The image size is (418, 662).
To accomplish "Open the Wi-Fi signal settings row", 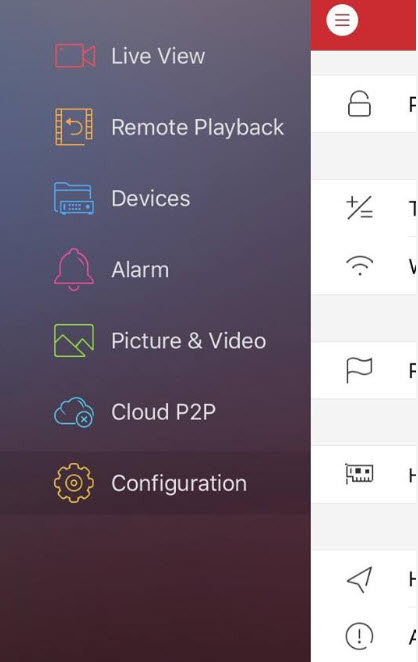I will [x=364, y=266].
